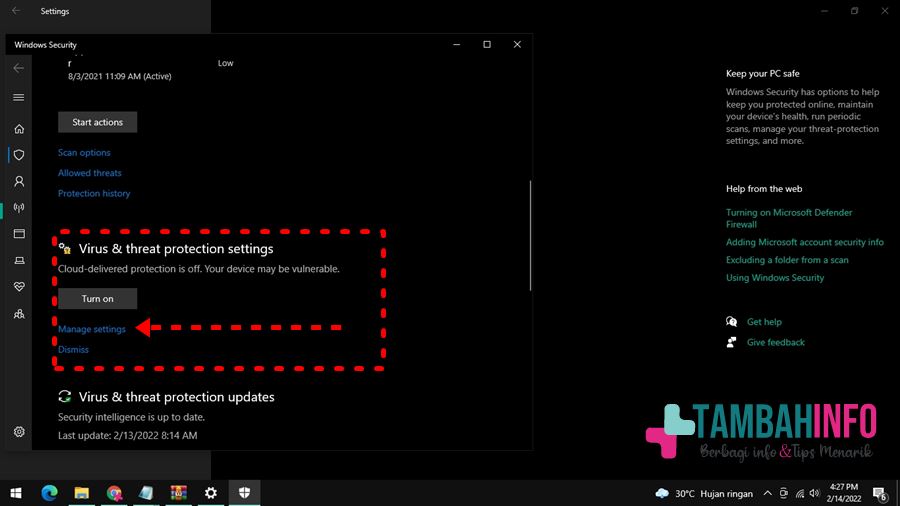The width and height of the screenshot is (900, 506).
Task: Open the Meet Now tray icon
Action: [783, 493]
